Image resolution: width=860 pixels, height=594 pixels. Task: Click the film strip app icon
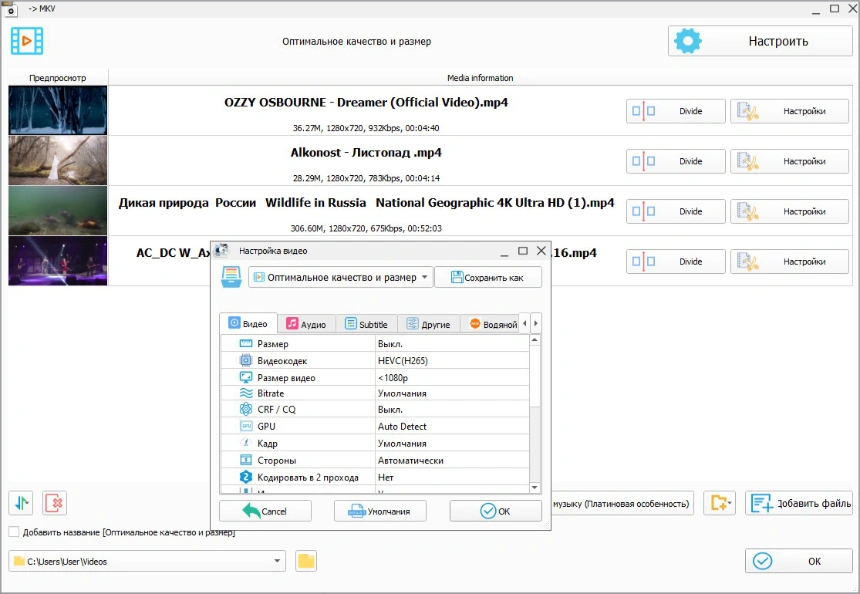click(27, 41)
